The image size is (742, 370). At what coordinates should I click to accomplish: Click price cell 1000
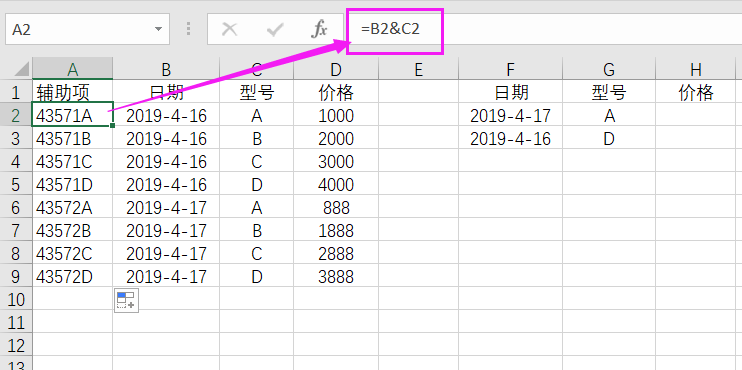(336, 115)
